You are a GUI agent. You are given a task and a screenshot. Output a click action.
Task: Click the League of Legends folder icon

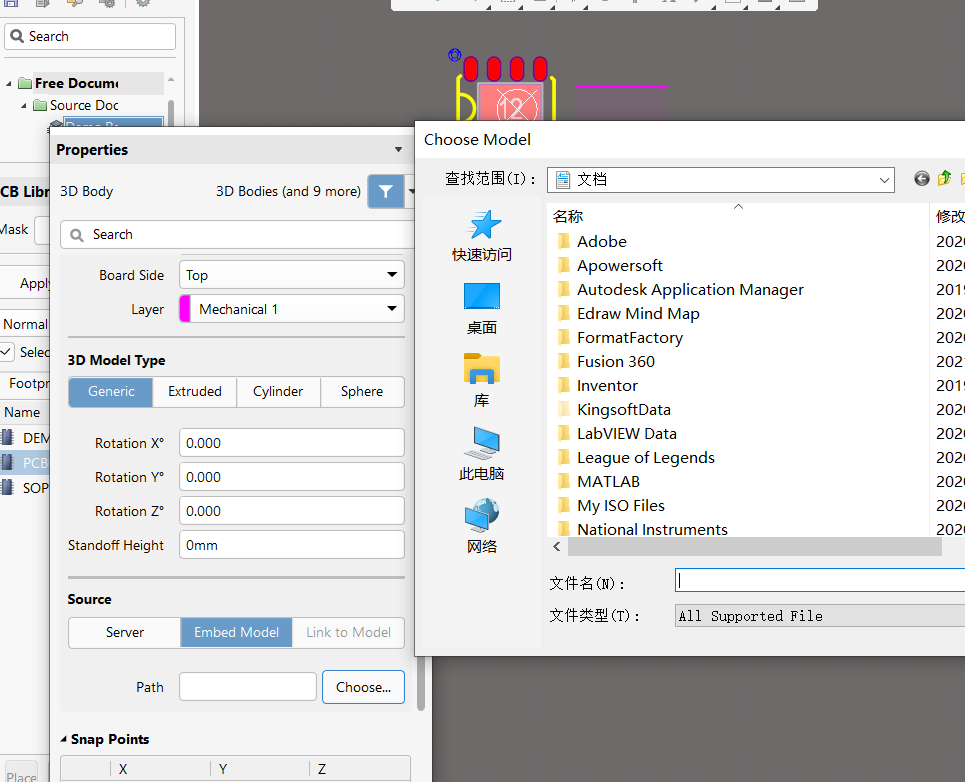564,457
